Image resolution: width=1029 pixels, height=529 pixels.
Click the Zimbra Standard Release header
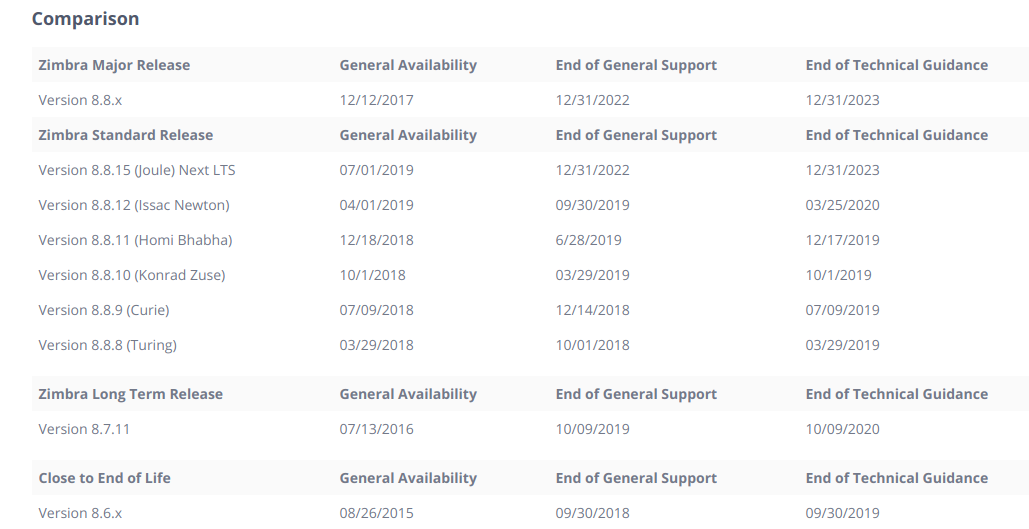125,135
